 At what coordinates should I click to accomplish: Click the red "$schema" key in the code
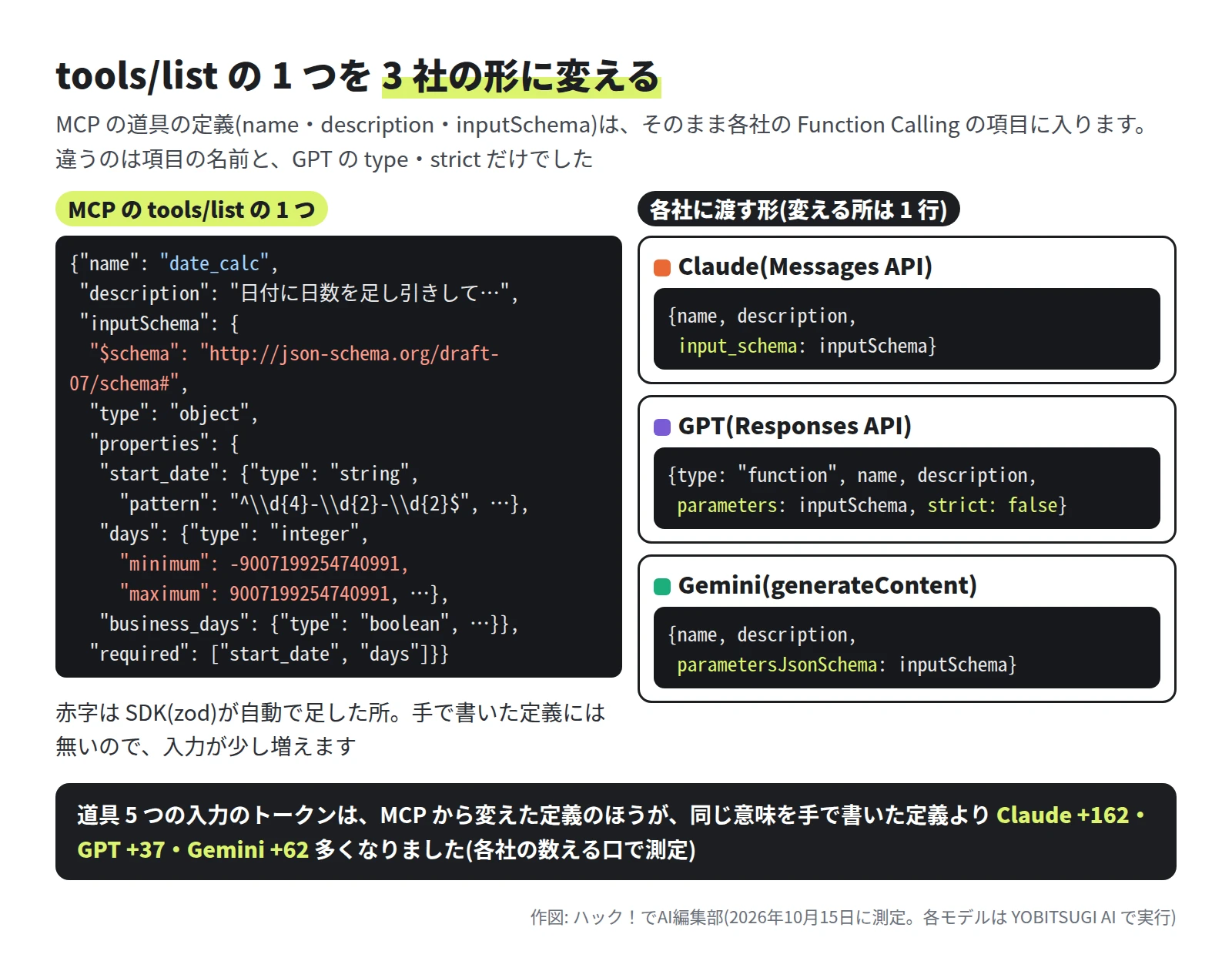134,353
